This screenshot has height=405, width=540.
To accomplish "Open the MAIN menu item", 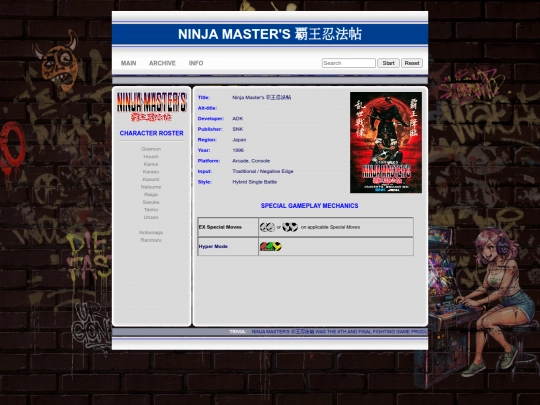I will coord(128,63).
